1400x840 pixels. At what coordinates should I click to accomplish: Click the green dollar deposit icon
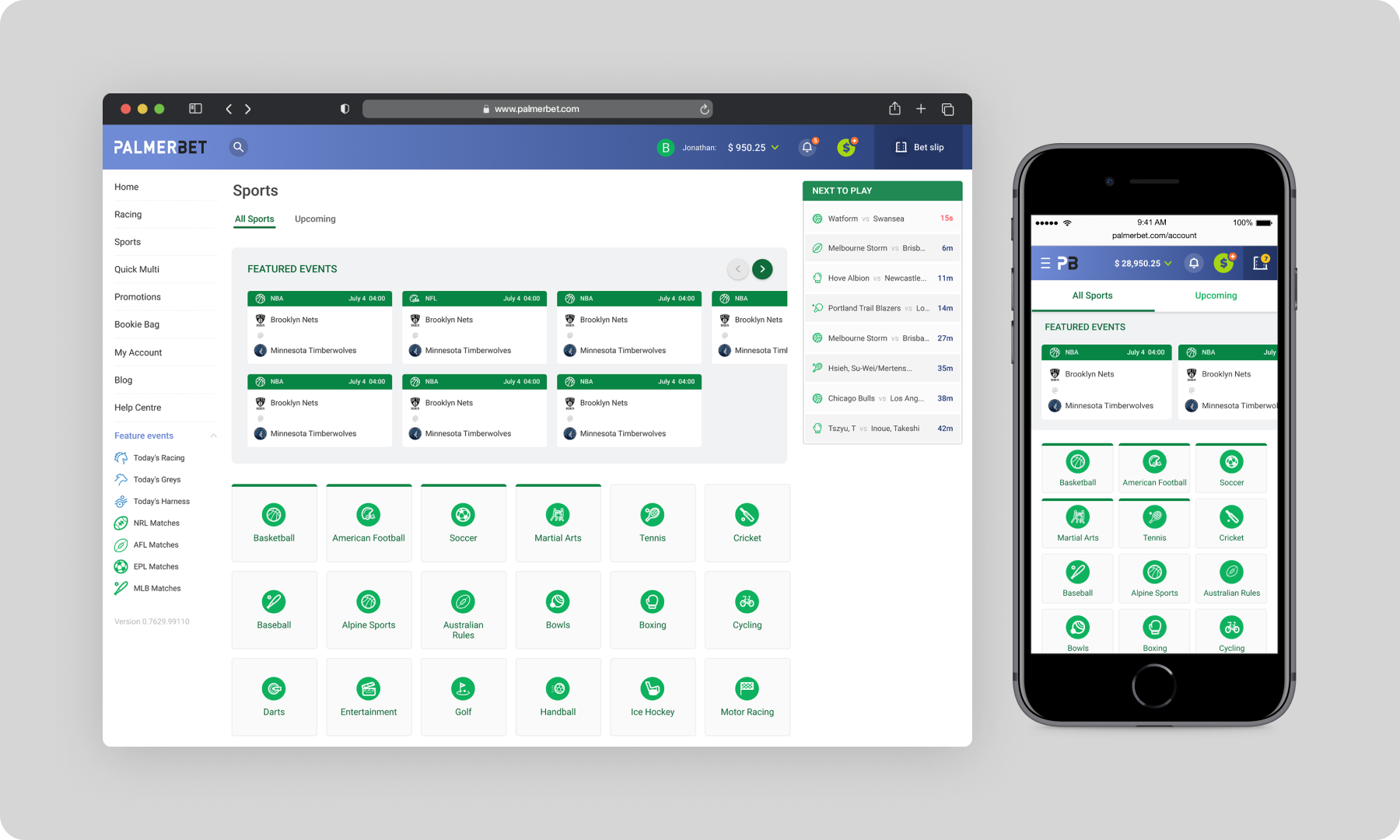point(846,147)
